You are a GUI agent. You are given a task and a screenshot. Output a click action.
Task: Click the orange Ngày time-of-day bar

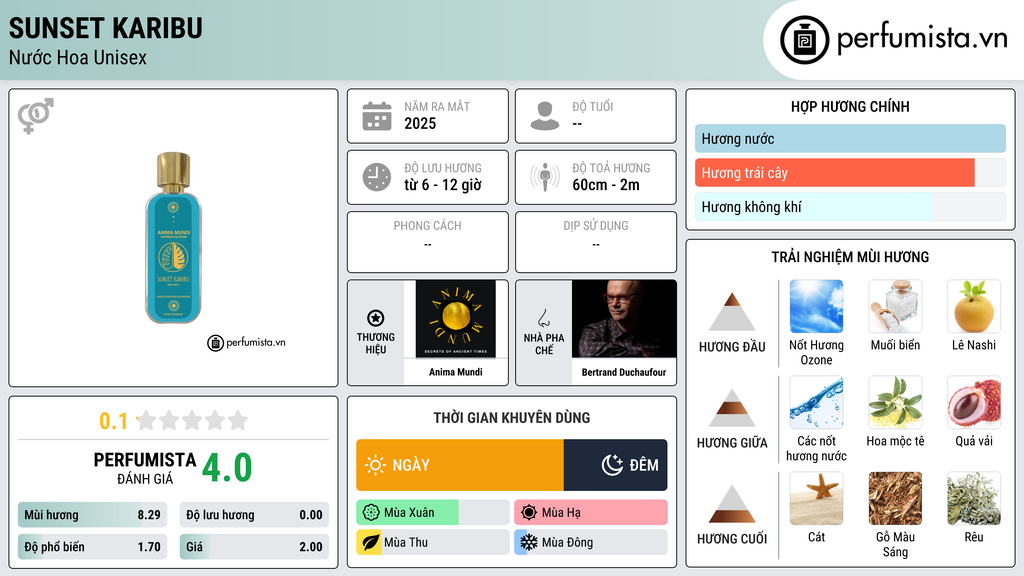pyautogui.click(x=460, y=465)
